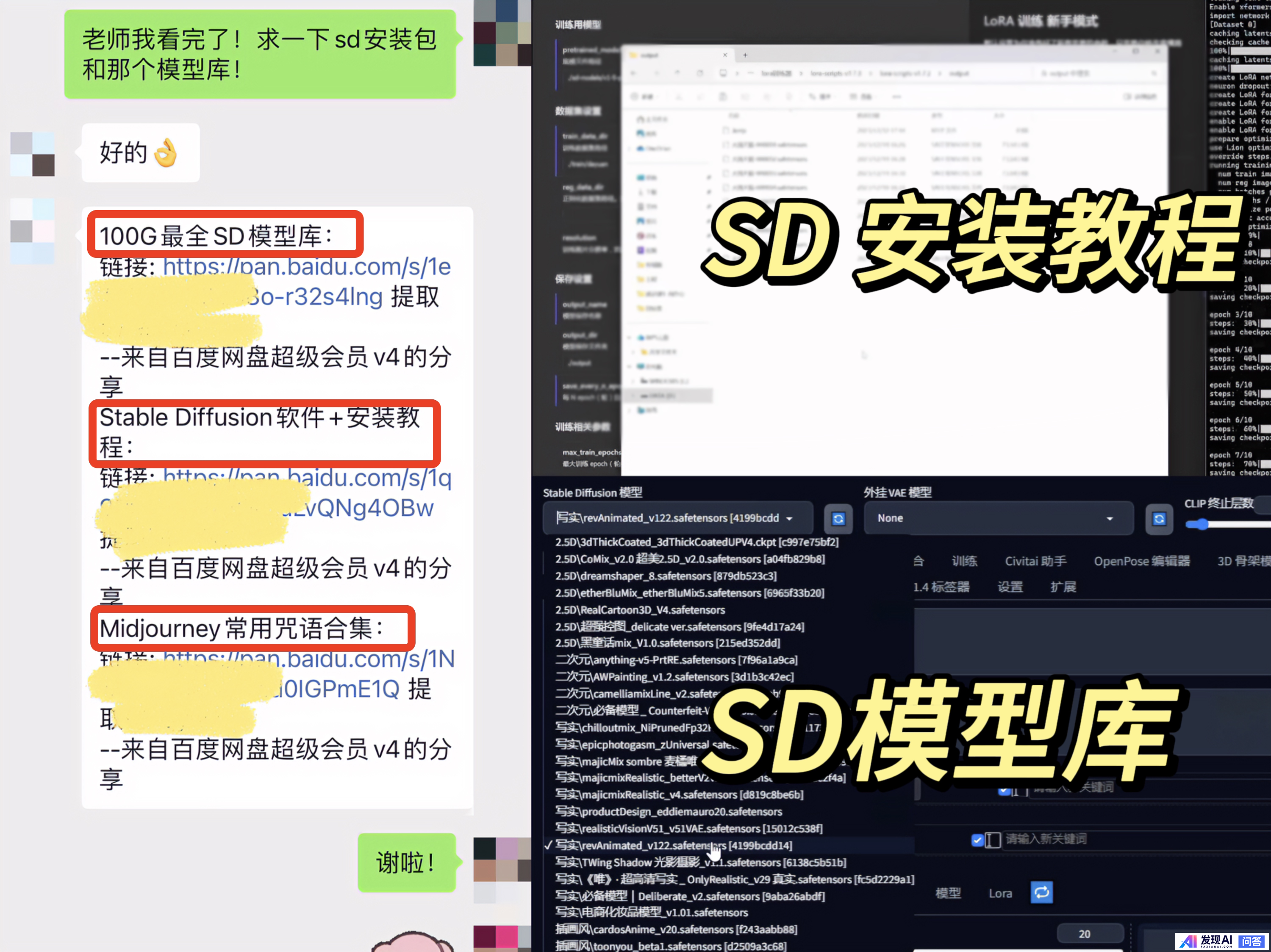The height and width of the screenshot is (952, 1271).
Task: Click the pixelated avatar beside 好的 message
Action: (32, 154)
